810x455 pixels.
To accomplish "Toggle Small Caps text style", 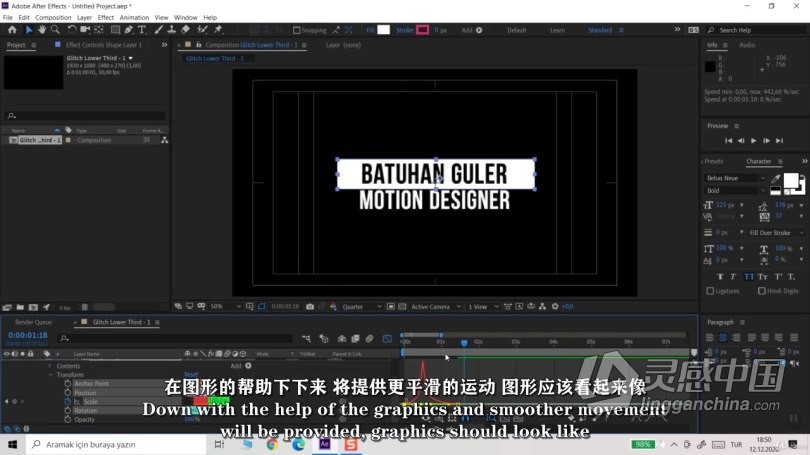I will pos(762,277).
